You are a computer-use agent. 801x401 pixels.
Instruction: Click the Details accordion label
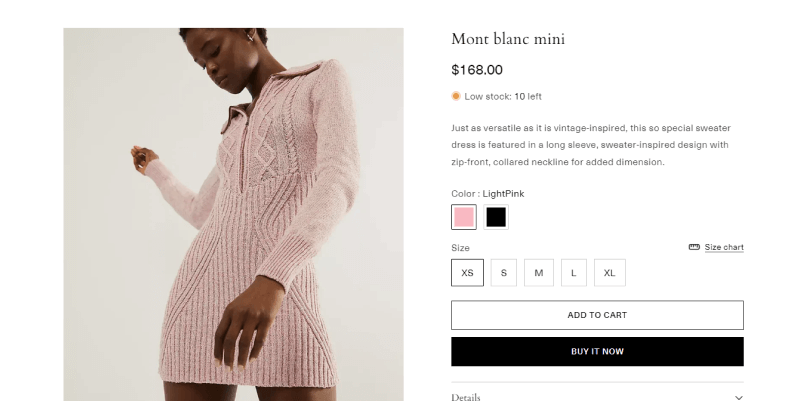[466, 397]
